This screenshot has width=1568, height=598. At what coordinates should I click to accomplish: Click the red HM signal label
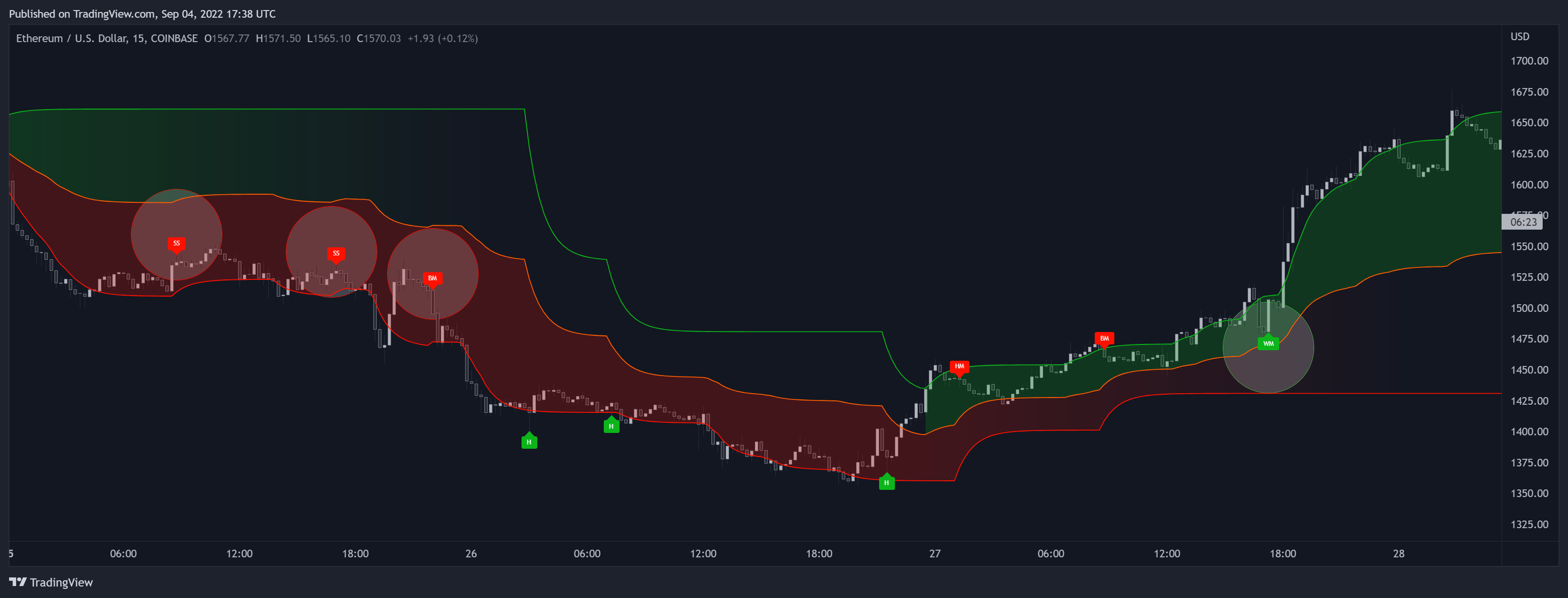point(959,367)
